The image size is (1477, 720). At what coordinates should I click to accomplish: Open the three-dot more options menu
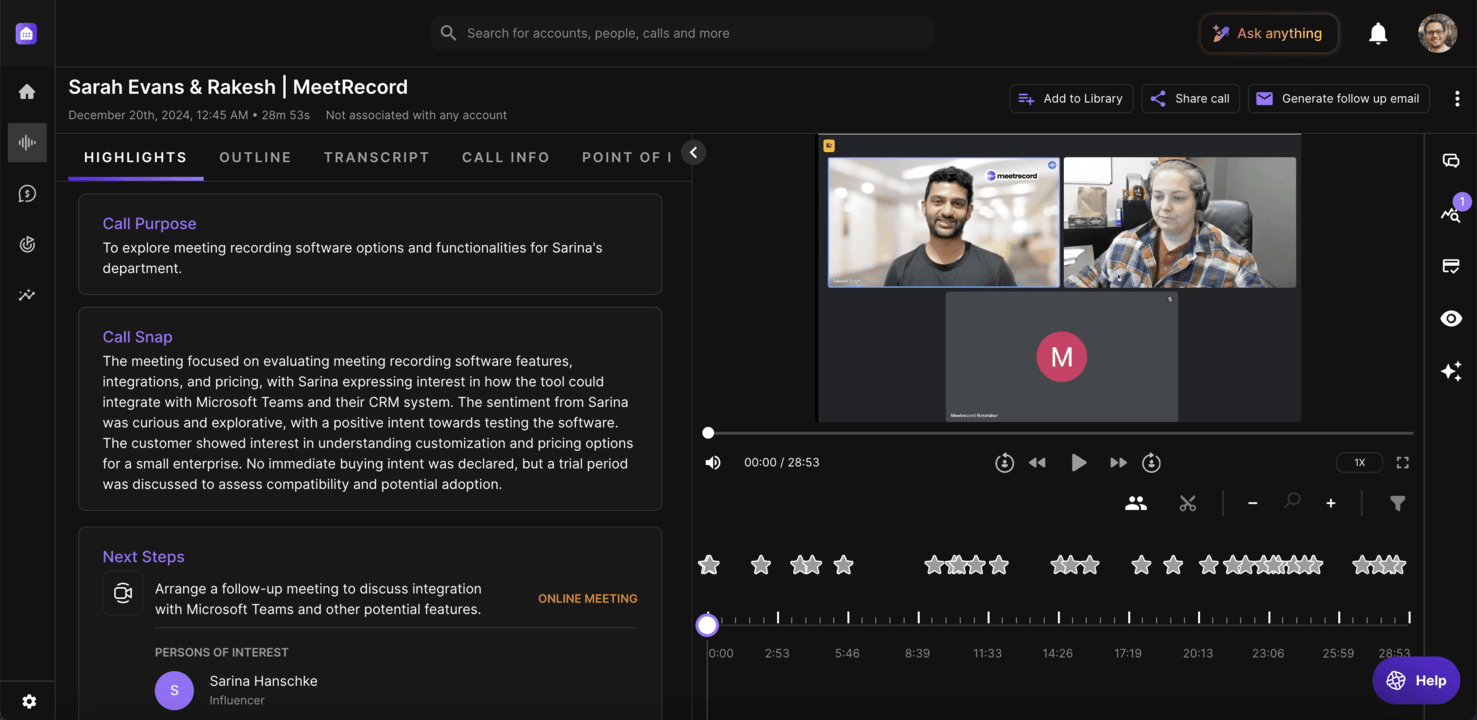[1457, 99]
